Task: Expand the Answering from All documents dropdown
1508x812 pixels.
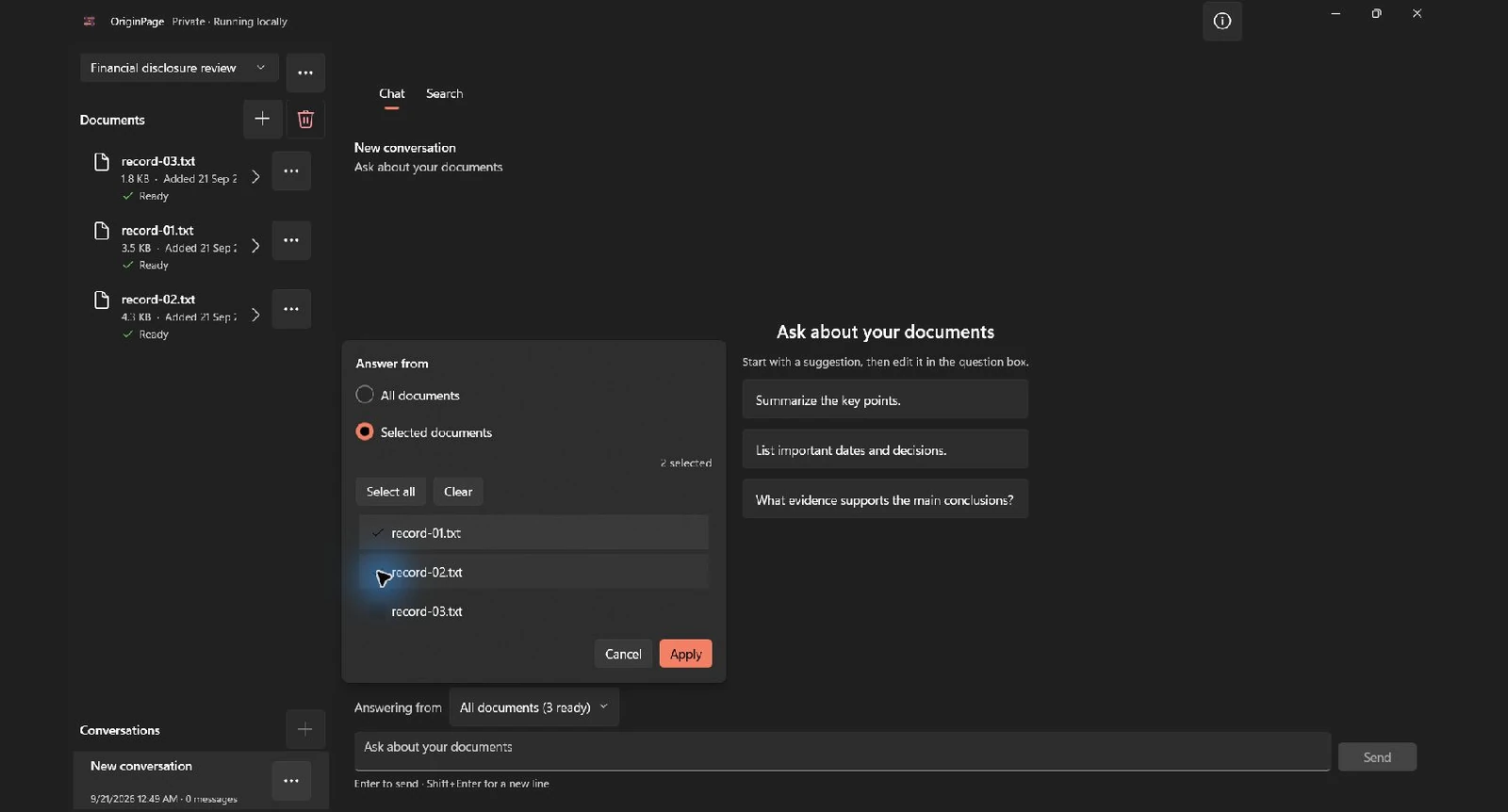Action: point(534,707)
